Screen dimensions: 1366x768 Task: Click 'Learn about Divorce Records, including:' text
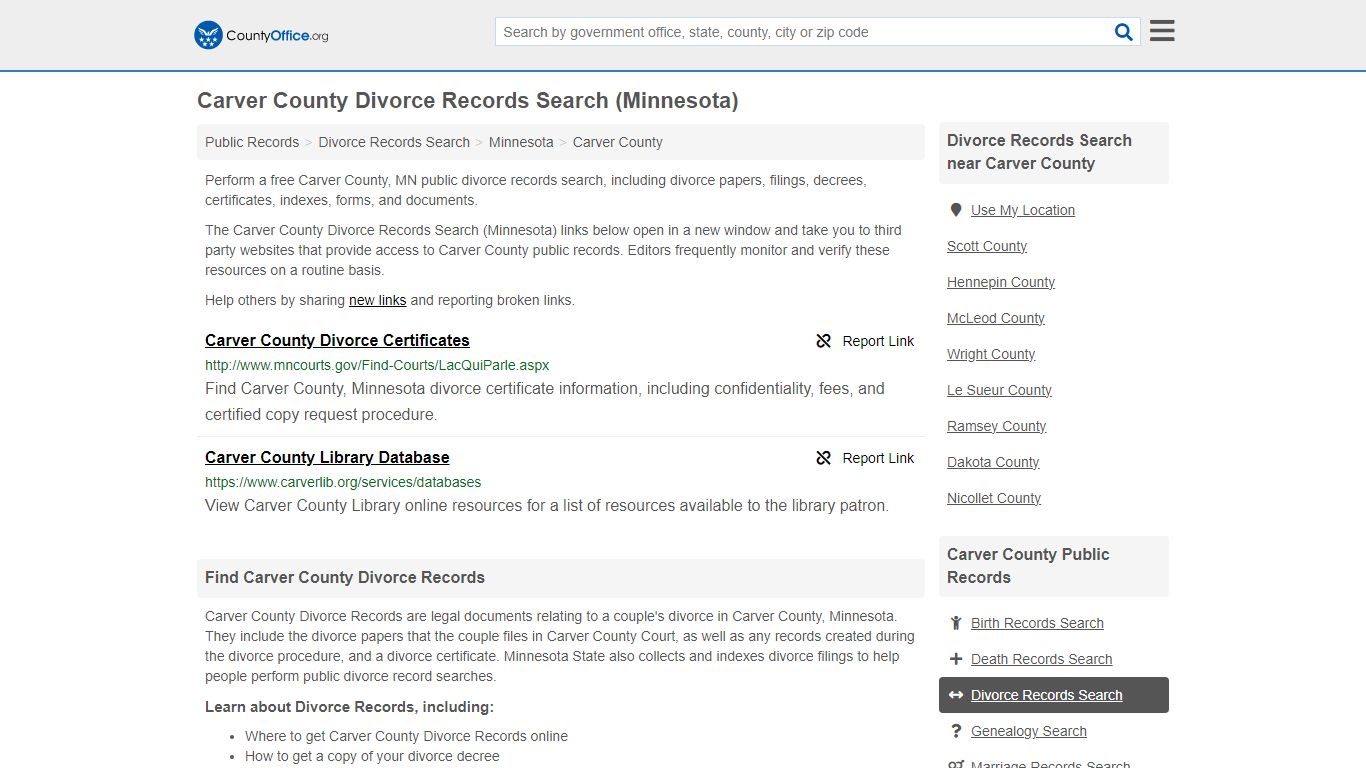tap(349, 707)
